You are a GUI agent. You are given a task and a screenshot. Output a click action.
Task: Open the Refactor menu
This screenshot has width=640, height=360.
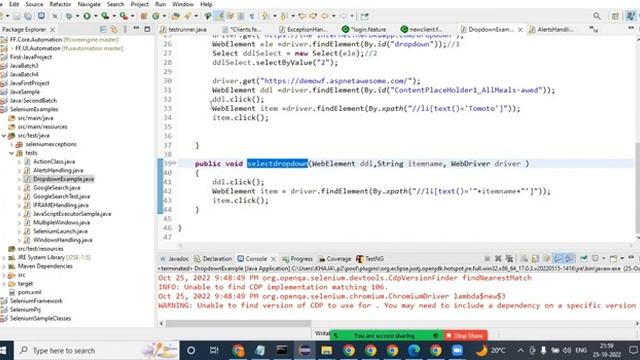[x=60, y=4]
